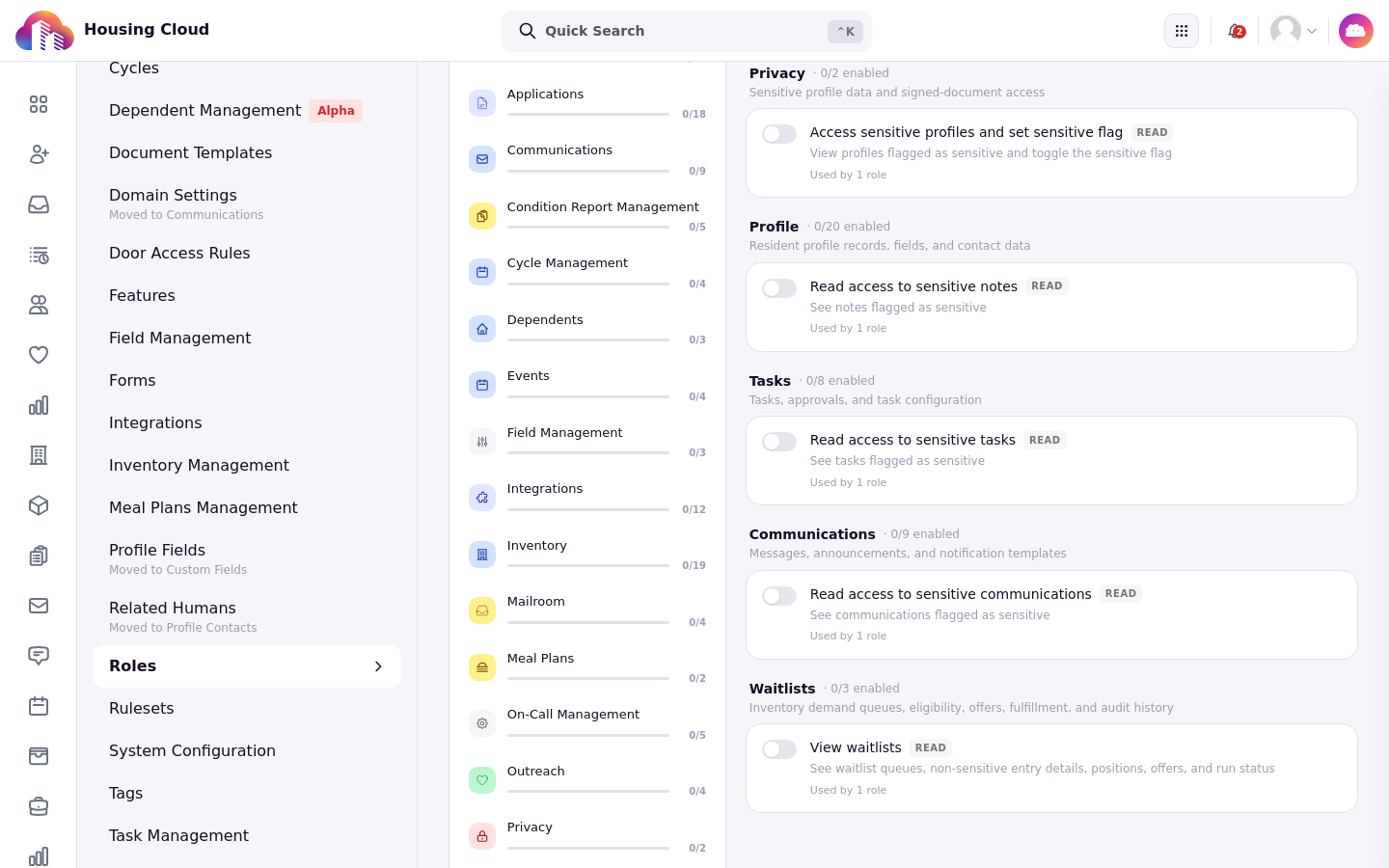This screenshot has height=868, width=1389.
Task: Select Privacy permission category
Action: point(587,836)
